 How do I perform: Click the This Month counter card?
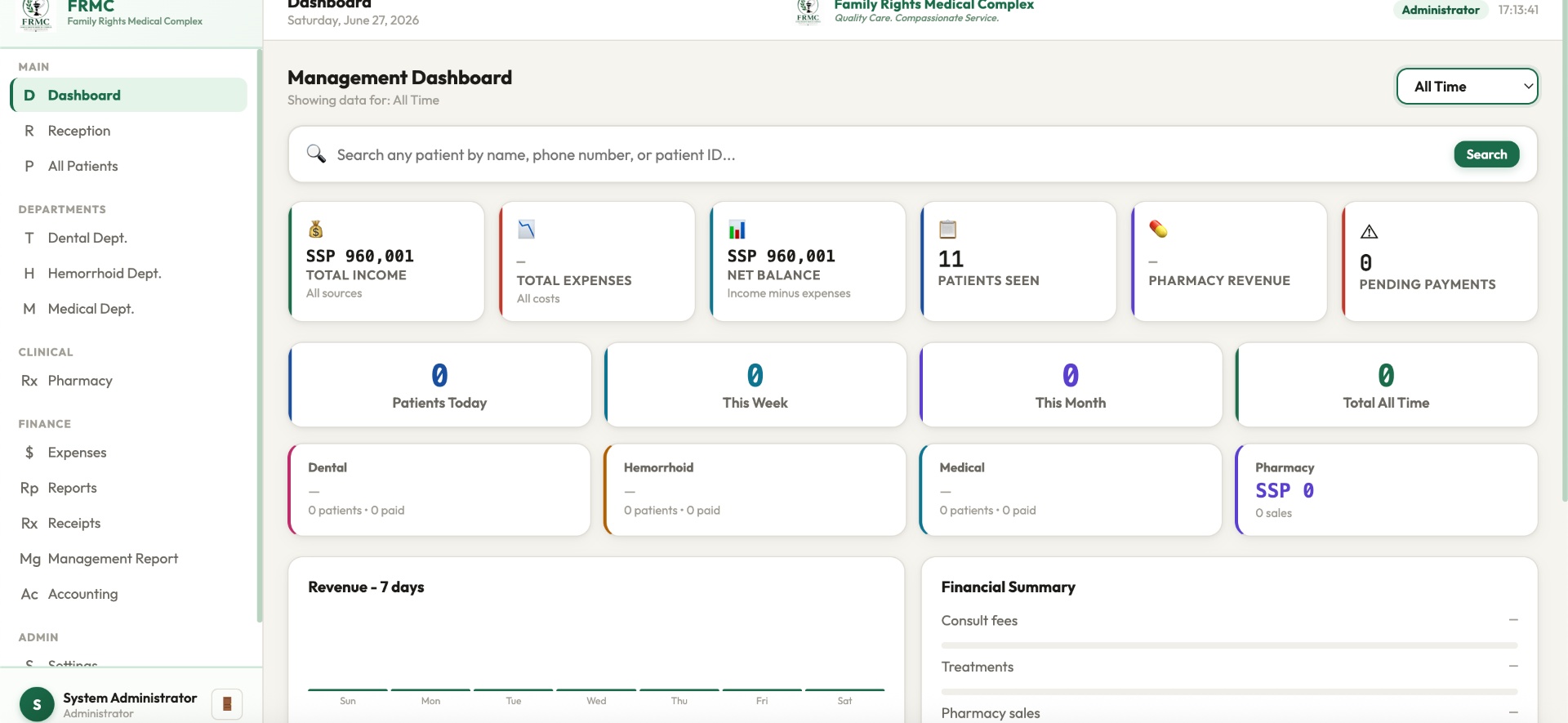(1071, 385)
